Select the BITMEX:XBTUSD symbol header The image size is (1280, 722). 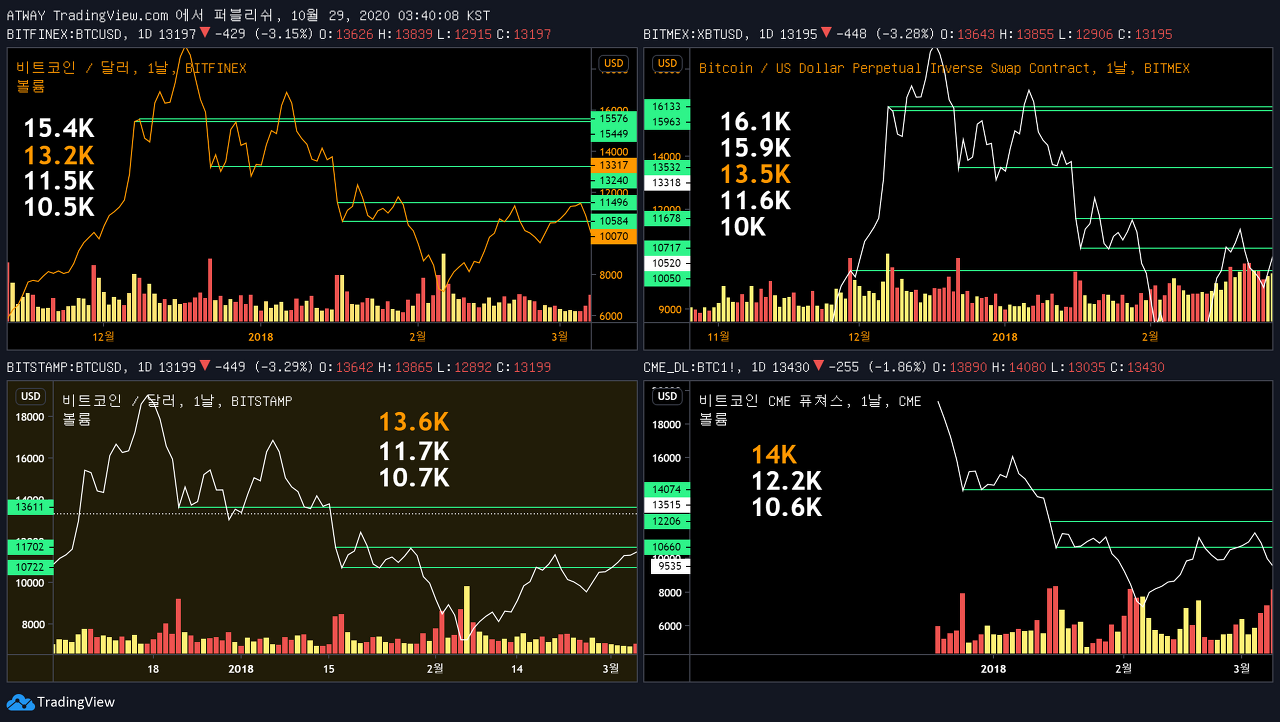tap(697, 34)
